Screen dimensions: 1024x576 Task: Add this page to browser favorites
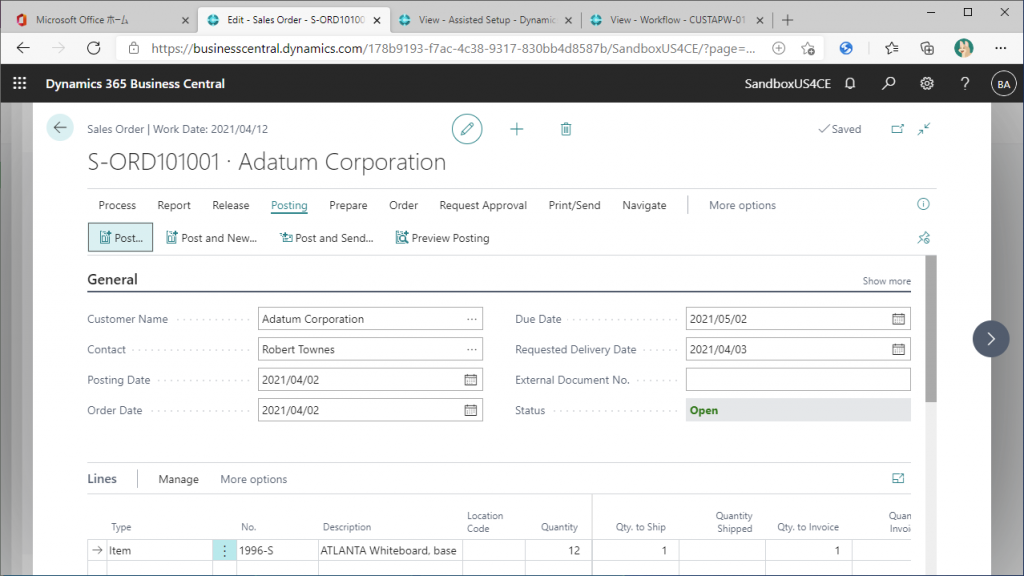[808, 48]
